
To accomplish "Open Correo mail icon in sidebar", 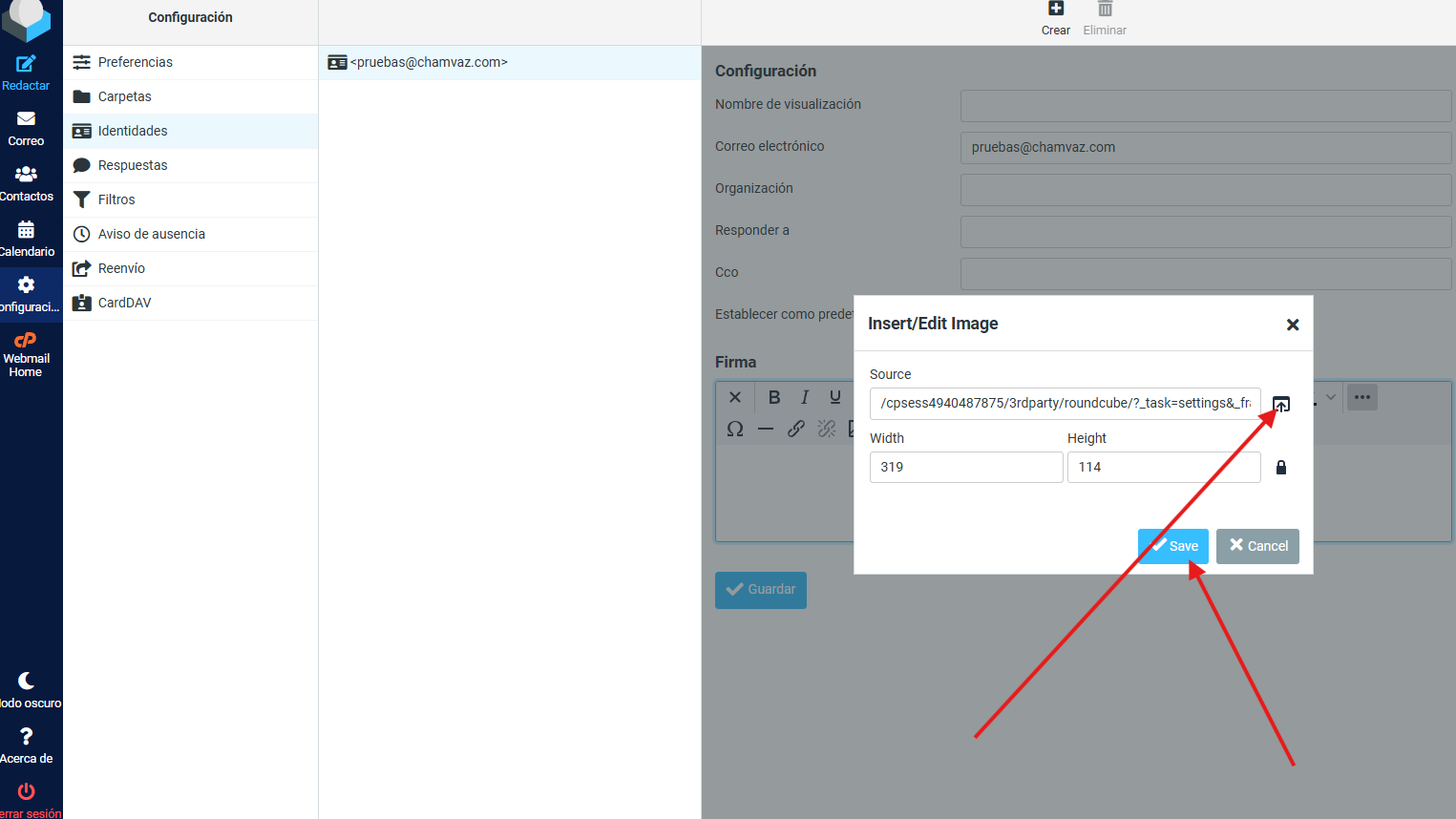I will click(26, 128).
